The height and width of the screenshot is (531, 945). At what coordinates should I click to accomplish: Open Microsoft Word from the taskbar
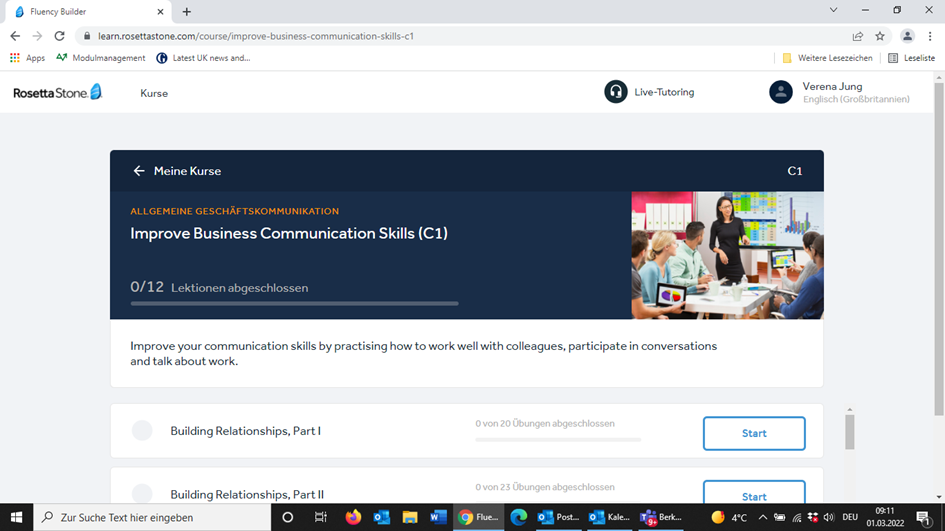(438, 517)
